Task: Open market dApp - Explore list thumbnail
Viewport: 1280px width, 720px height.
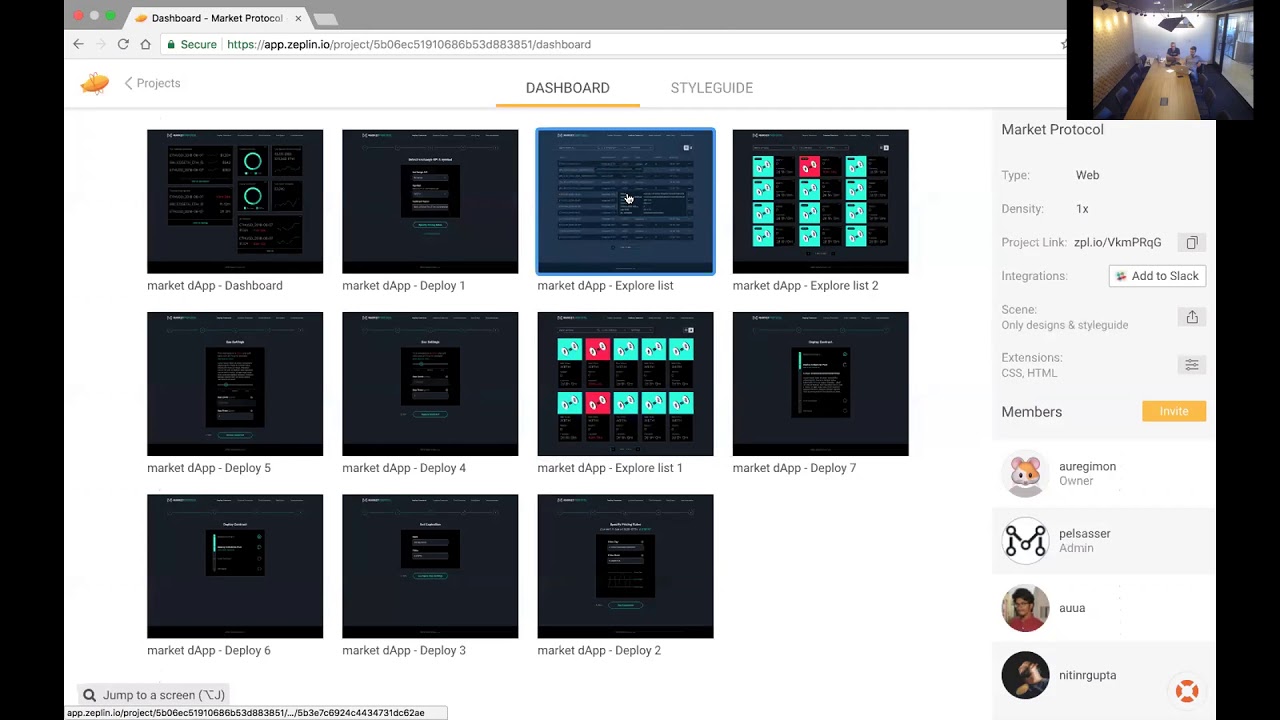Action: (x=626, y=201)
